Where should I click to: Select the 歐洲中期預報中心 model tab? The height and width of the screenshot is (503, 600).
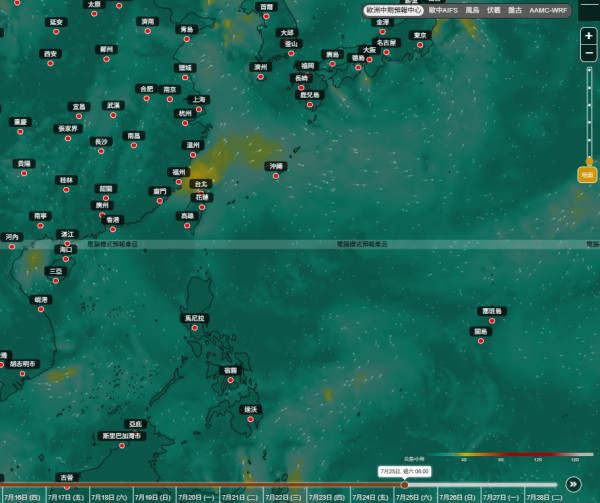[x=393, y=10]
